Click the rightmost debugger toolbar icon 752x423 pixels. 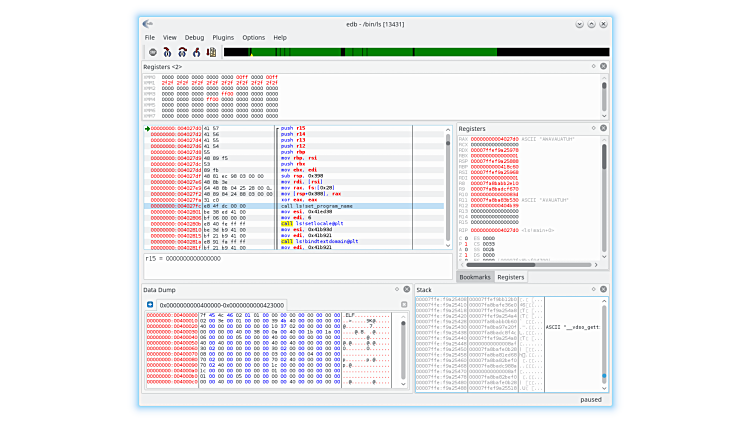[x=210, y=52]
